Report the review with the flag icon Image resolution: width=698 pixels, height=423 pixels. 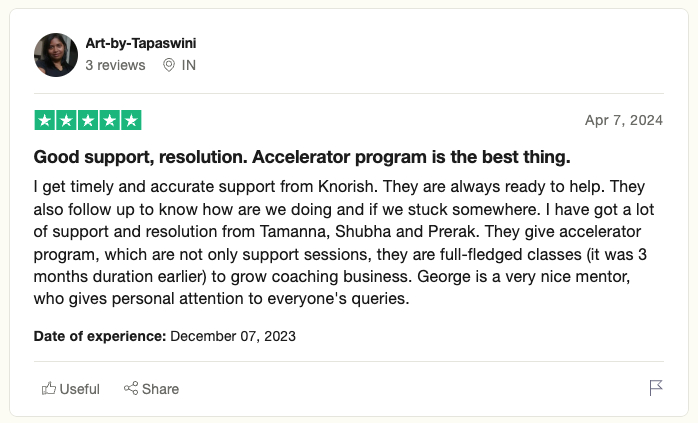click(x=656, y=388)
